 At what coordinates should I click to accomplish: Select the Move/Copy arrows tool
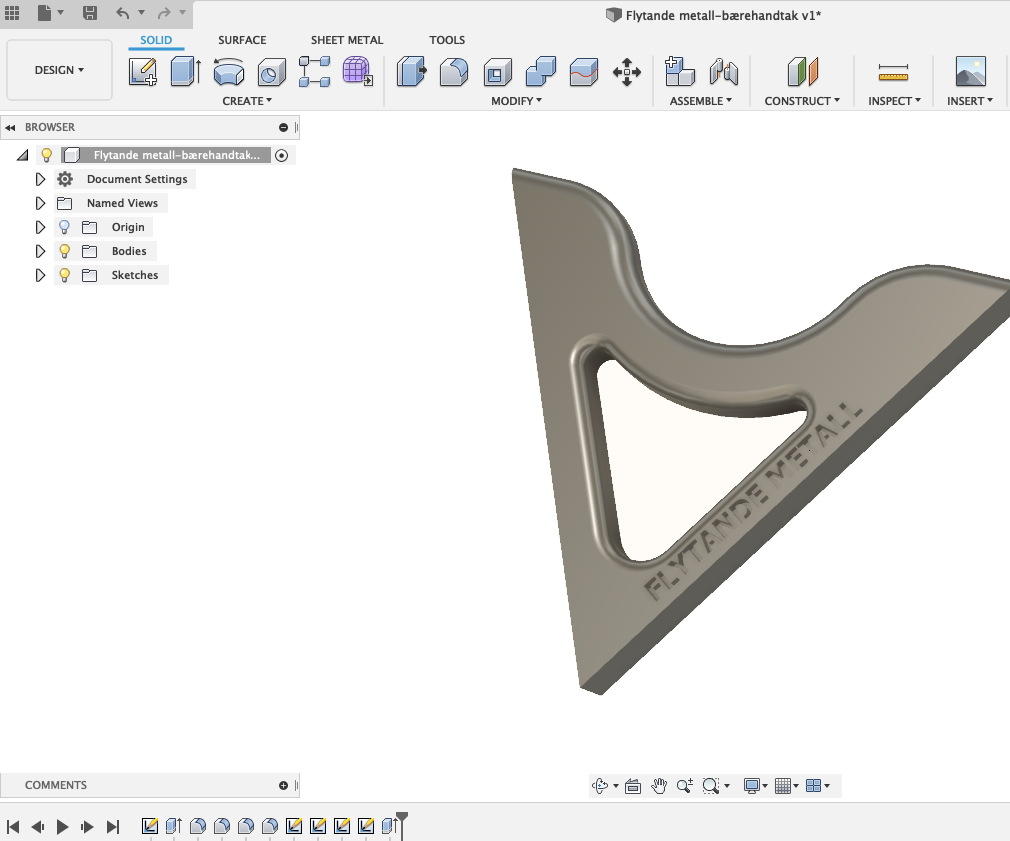[627, 71]
